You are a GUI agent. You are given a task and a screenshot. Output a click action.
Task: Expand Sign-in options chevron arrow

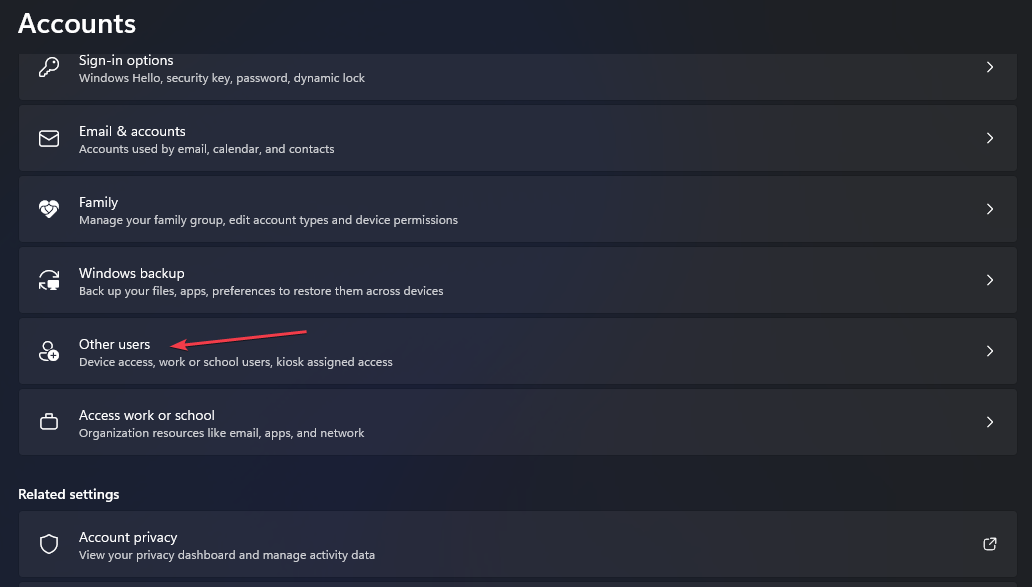coord(990,67)
